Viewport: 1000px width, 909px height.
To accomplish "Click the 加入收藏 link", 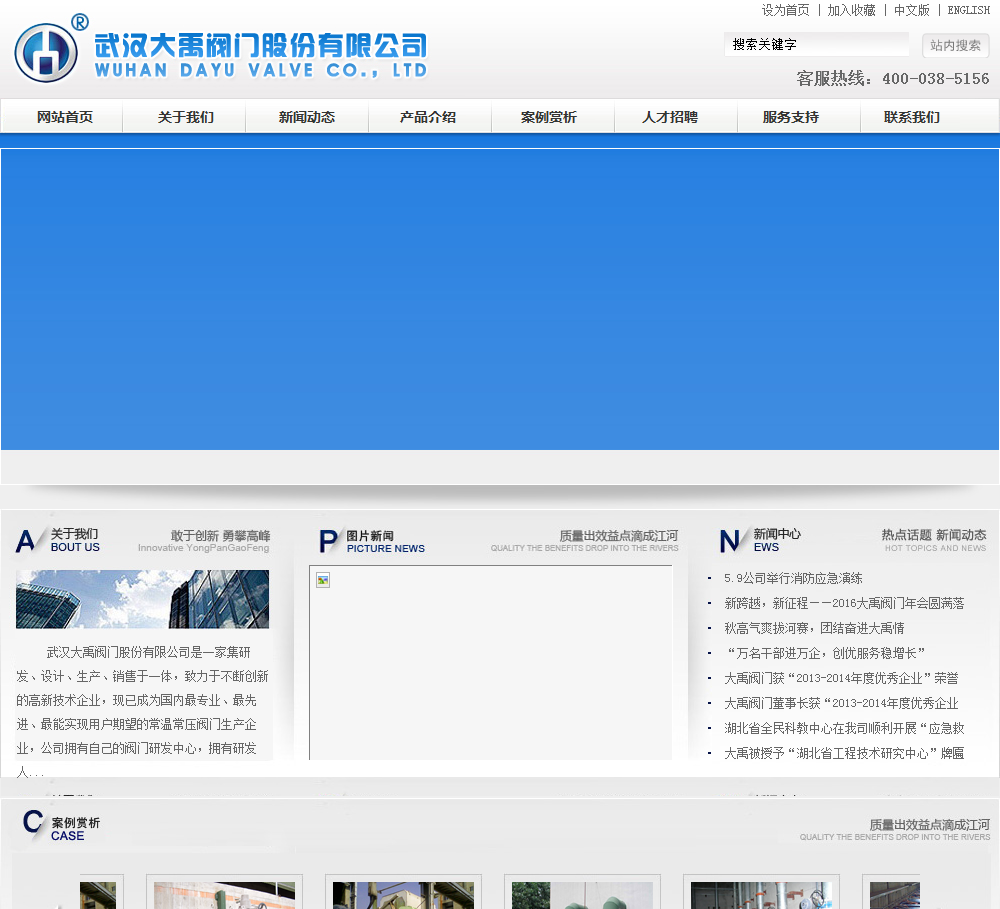I will (851, 10).
